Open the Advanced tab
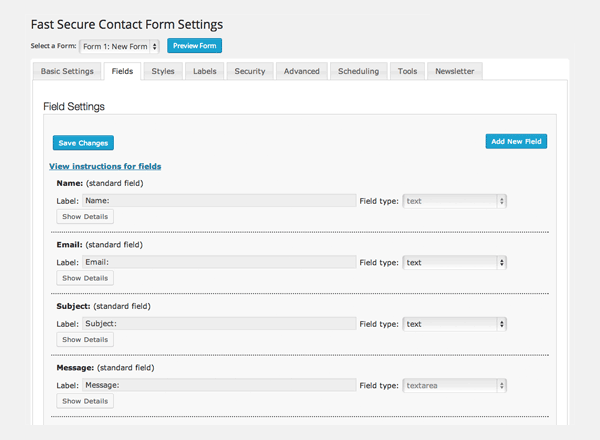 (302, 71)
